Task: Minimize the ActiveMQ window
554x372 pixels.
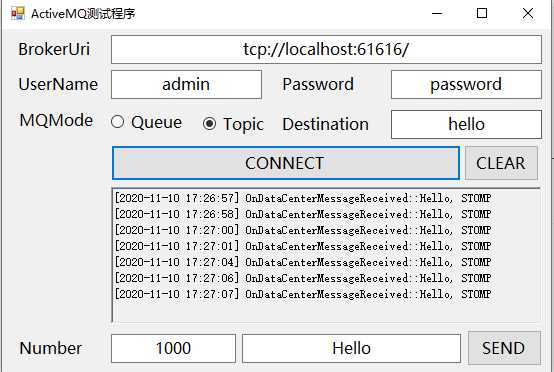Action: pyautogui.click(x=437, y=13)
